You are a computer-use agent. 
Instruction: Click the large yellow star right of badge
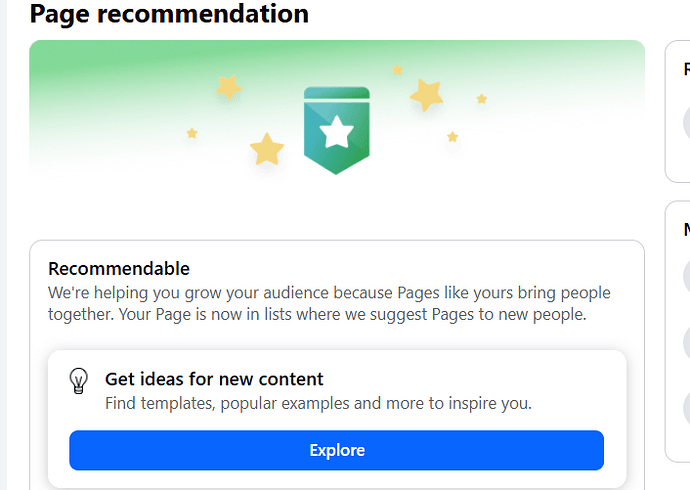pos(426,95)
